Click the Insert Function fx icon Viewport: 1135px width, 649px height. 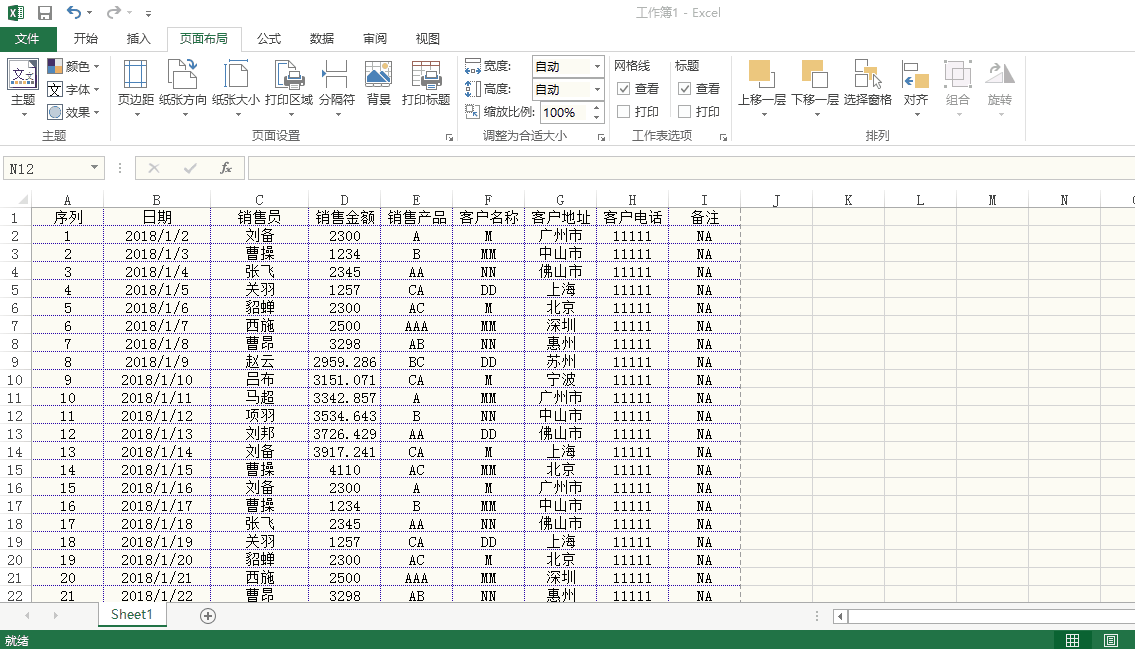(x=226, y=168)
